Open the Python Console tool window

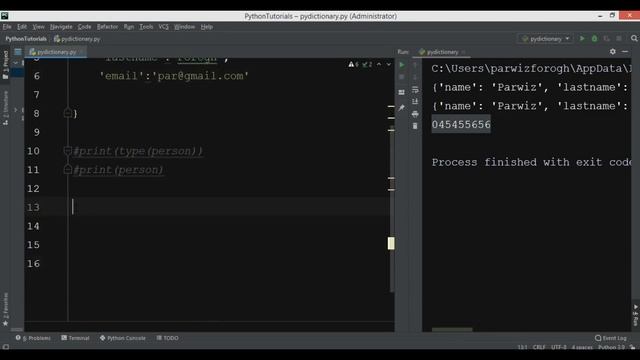click(123, 338)
